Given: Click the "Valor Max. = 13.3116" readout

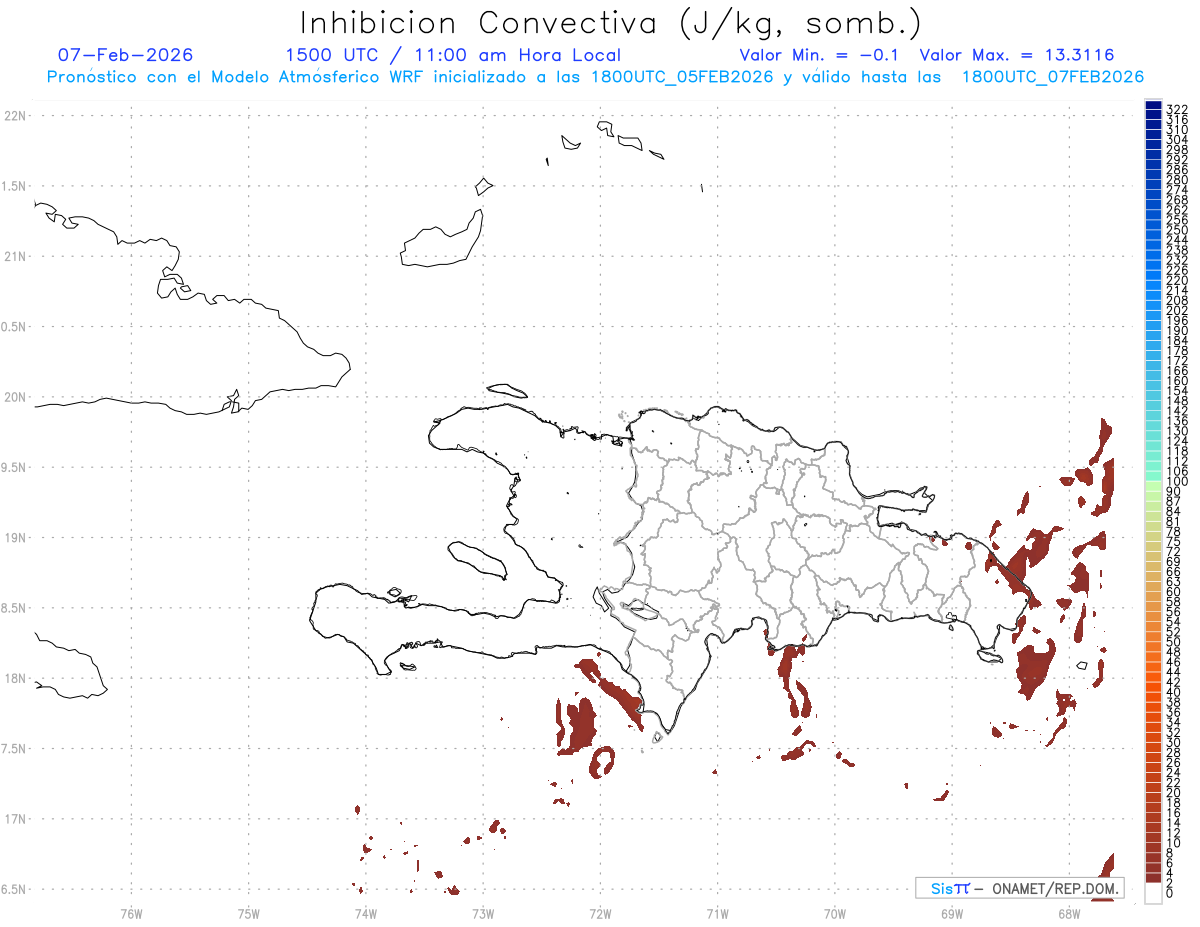Looking at the screenshot, I should [x=1017, y=55].
